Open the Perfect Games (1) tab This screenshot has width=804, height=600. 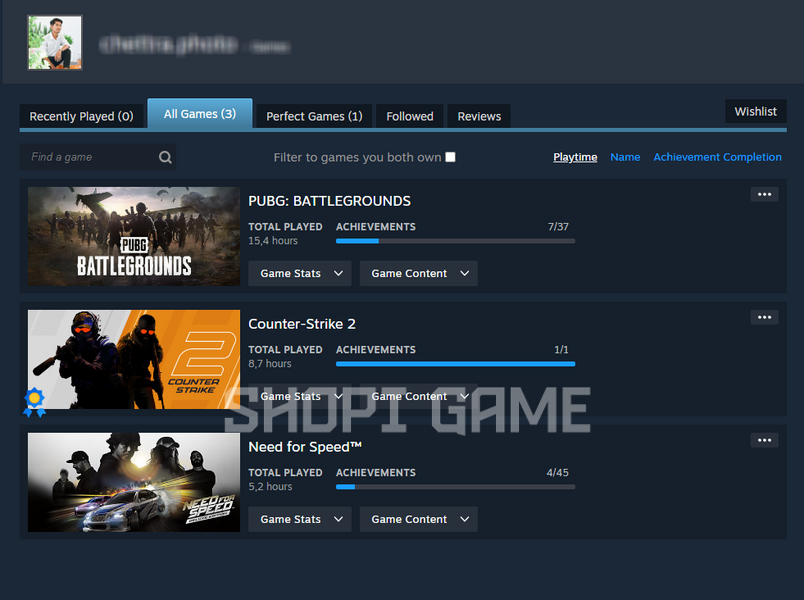pyautogui.click(x=314, y=116)
